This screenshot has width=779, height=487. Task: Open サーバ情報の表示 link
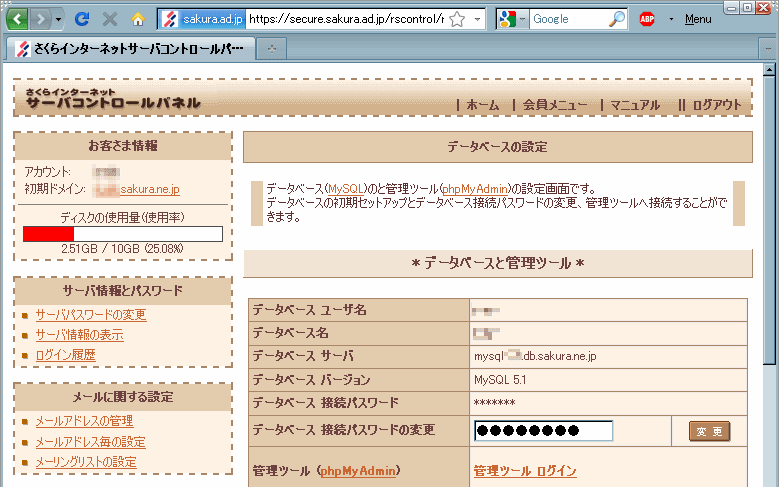(79, 335)
